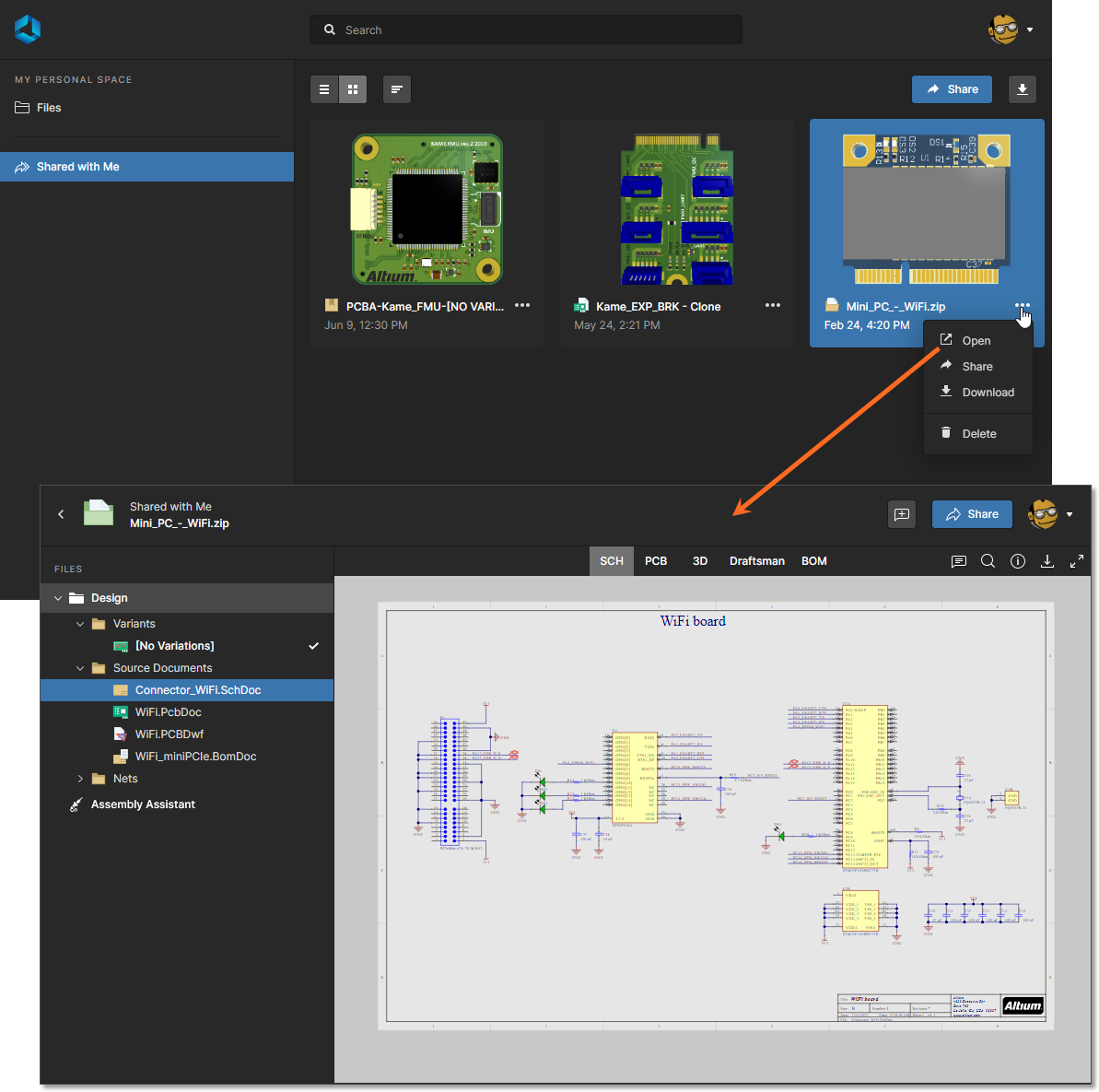The height and width of the screenshot is (1092, 1099).
Task: Collapse the Design folder chevron
Action: point(58,598)
